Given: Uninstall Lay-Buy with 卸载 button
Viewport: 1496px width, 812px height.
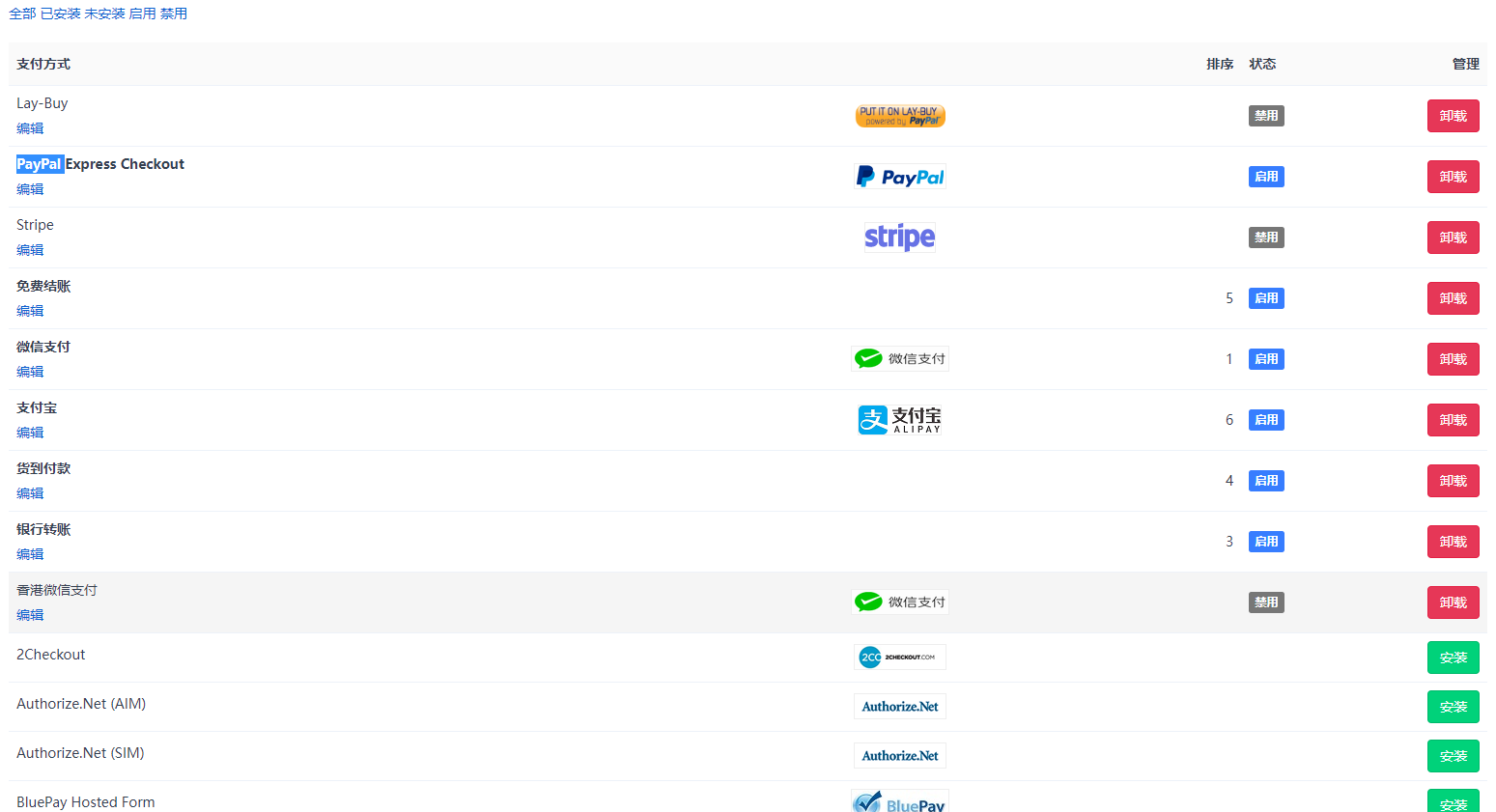Looking at the screenshot, I should click(x=1454, y=116).
